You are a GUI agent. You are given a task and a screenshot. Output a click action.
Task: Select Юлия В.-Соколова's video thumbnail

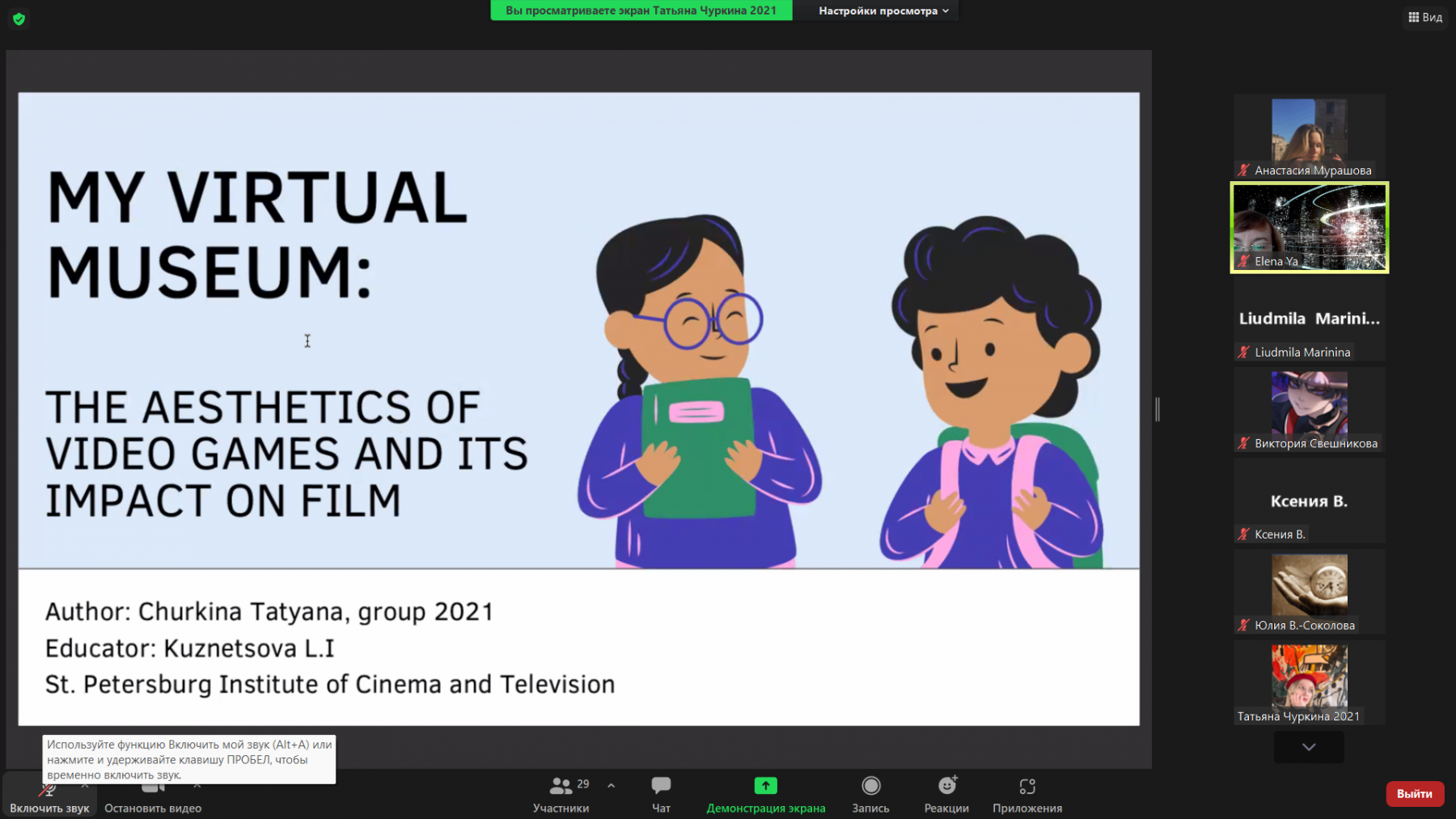coord(1310,592)
